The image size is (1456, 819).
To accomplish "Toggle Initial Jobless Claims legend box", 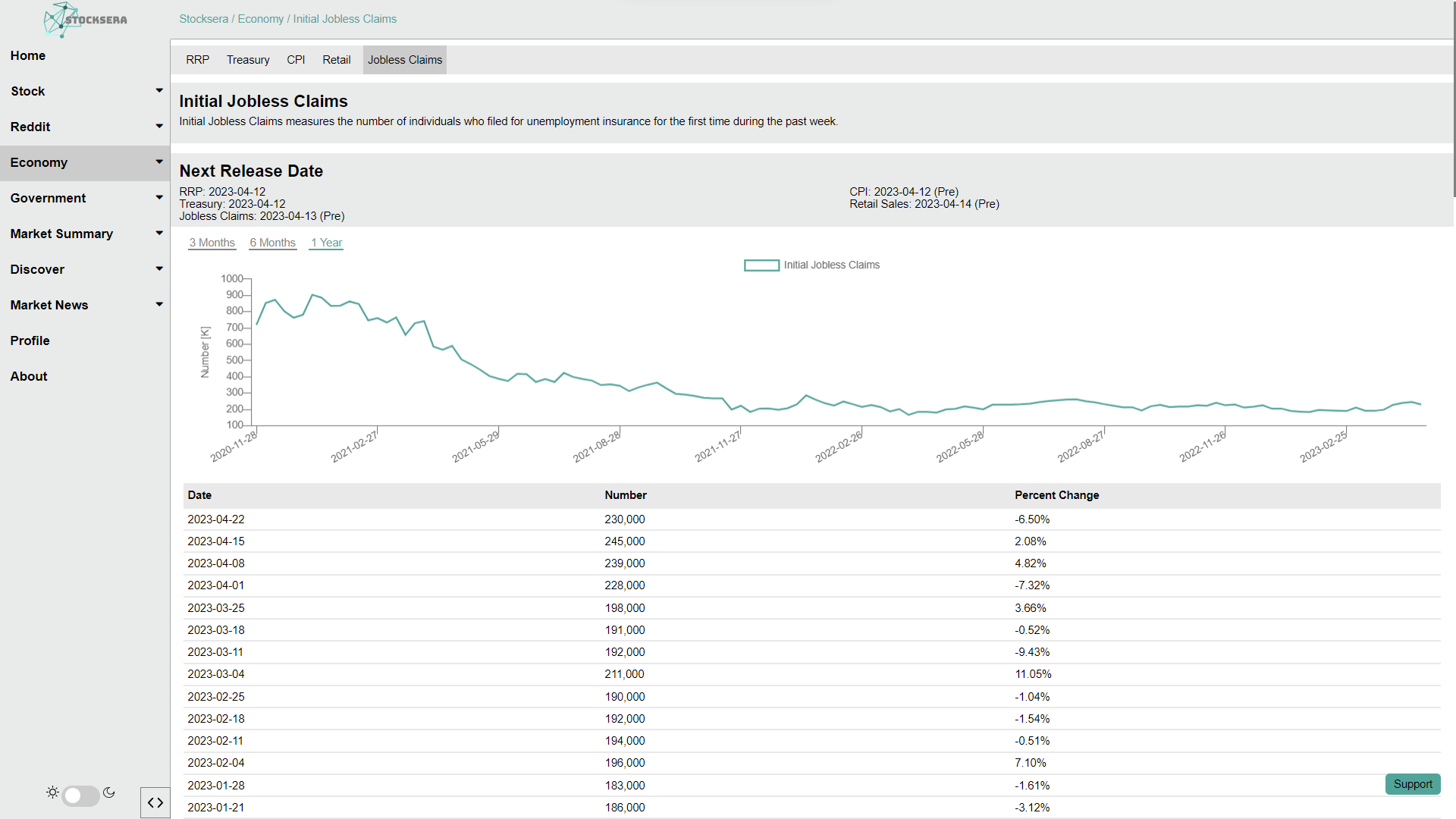I will 761,265.
